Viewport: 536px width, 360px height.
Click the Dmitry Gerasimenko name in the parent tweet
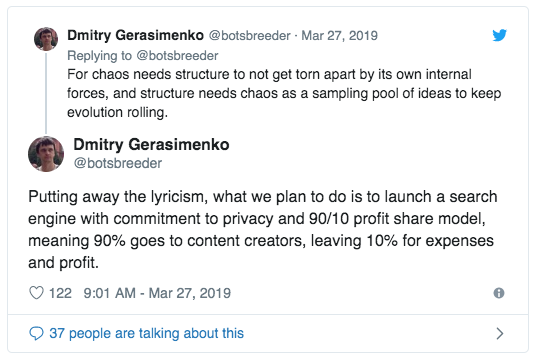[135, 36]
